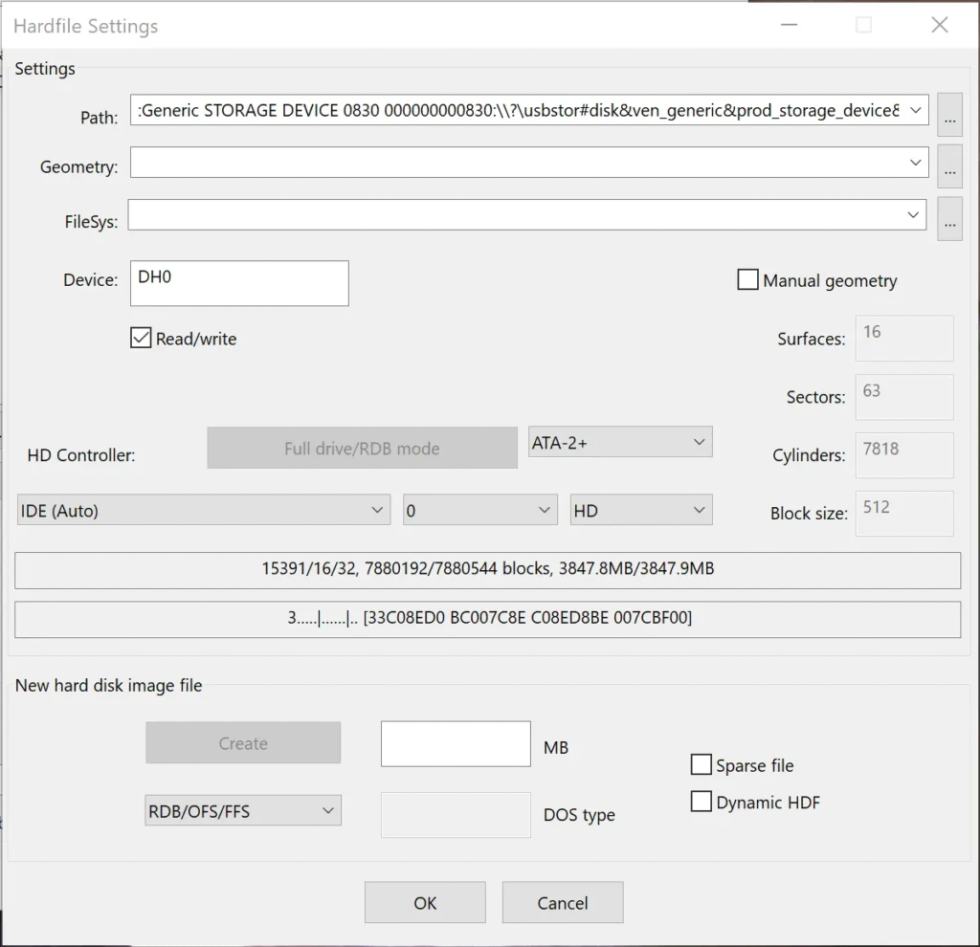Click Full drive/RDB mode button
The height and width of the screenshot is (947, 980).
362,448
